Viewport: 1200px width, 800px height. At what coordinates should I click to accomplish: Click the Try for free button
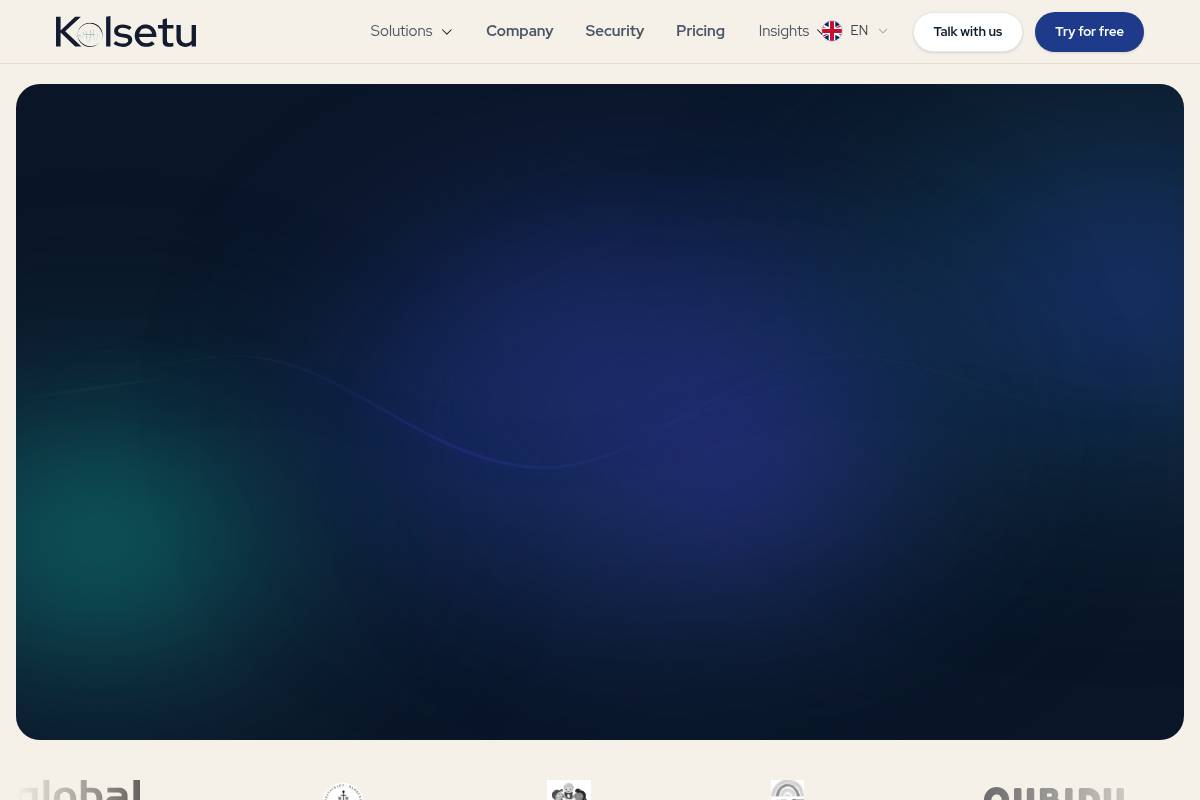[x=1089, y=32]
